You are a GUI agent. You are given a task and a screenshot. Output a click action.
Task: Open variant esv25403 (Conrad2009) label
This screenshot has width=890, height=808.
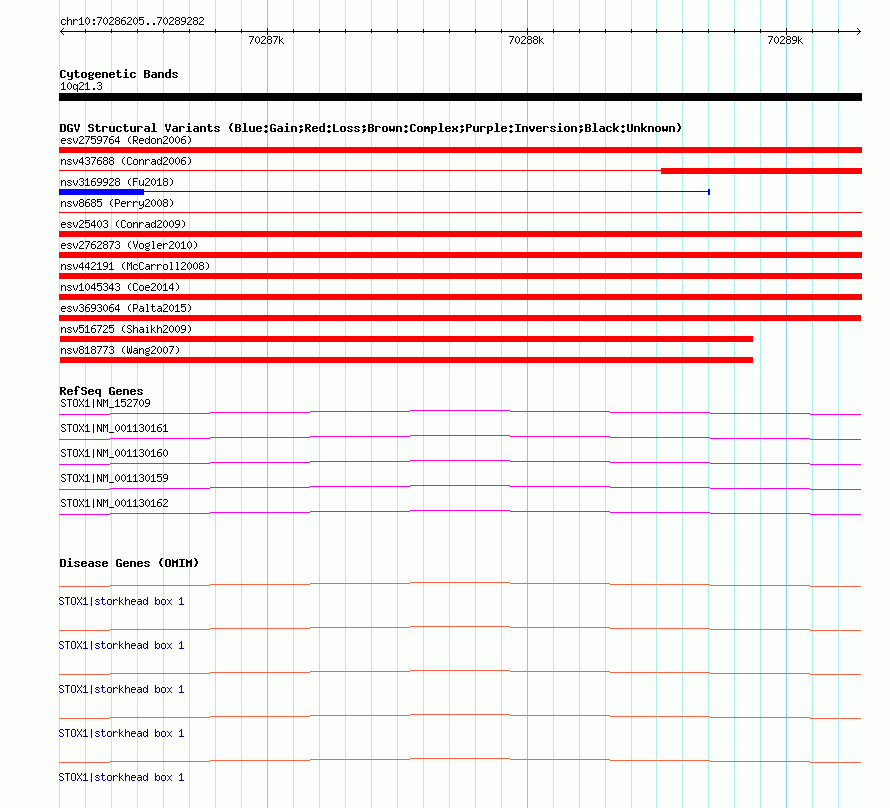pyautogui.click(x=123, y=224)
